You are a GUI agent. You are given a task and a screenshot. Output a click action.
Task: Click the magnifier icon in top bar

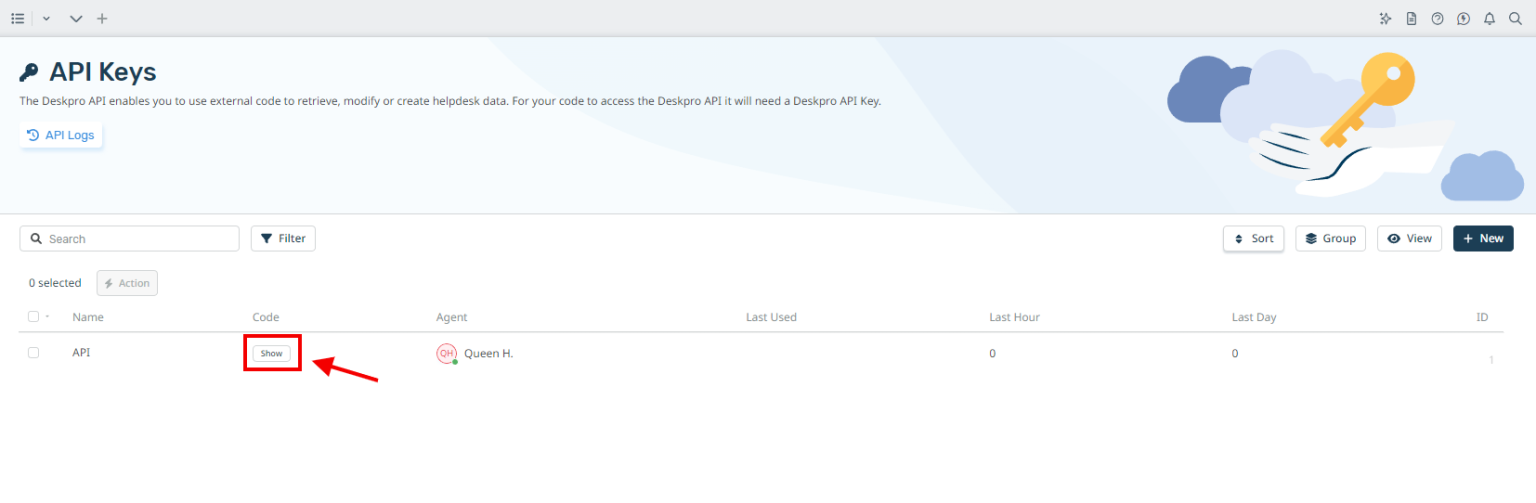pos(1515,18)
